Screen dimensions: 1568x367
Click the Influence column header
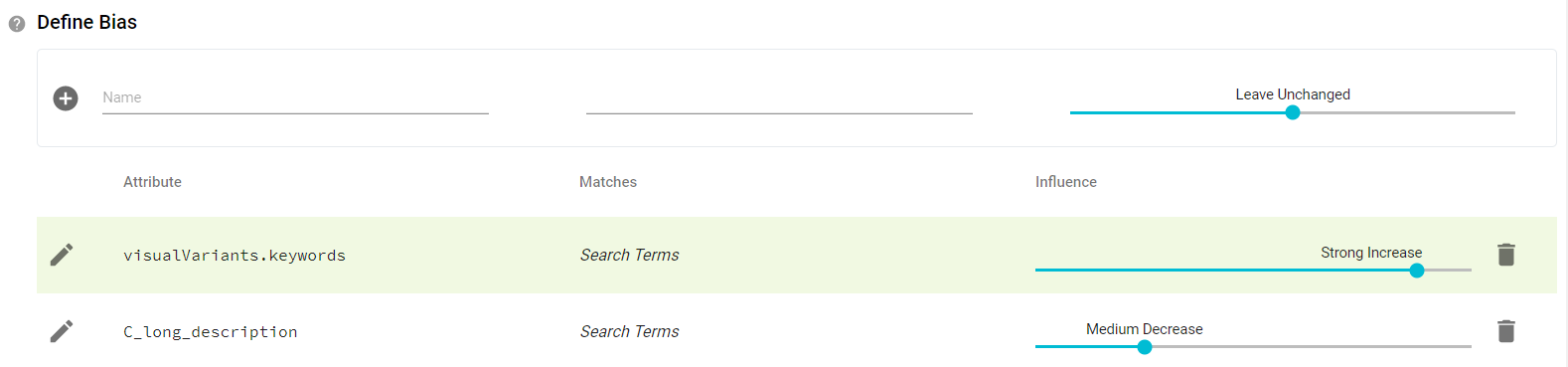click(1066, 182)
